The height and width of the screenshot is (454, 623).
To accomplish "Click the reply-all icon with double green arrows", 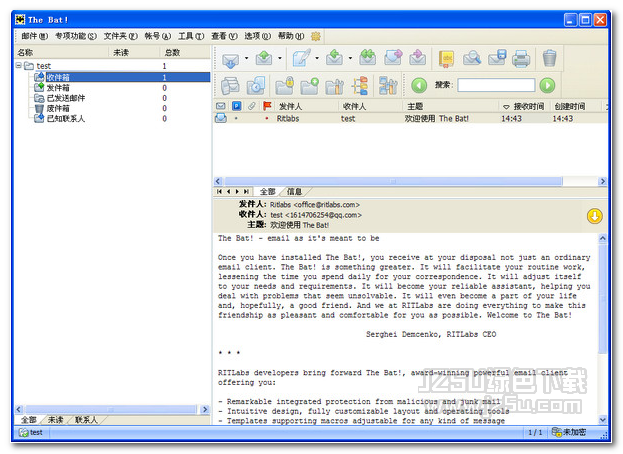I will 368,58.
